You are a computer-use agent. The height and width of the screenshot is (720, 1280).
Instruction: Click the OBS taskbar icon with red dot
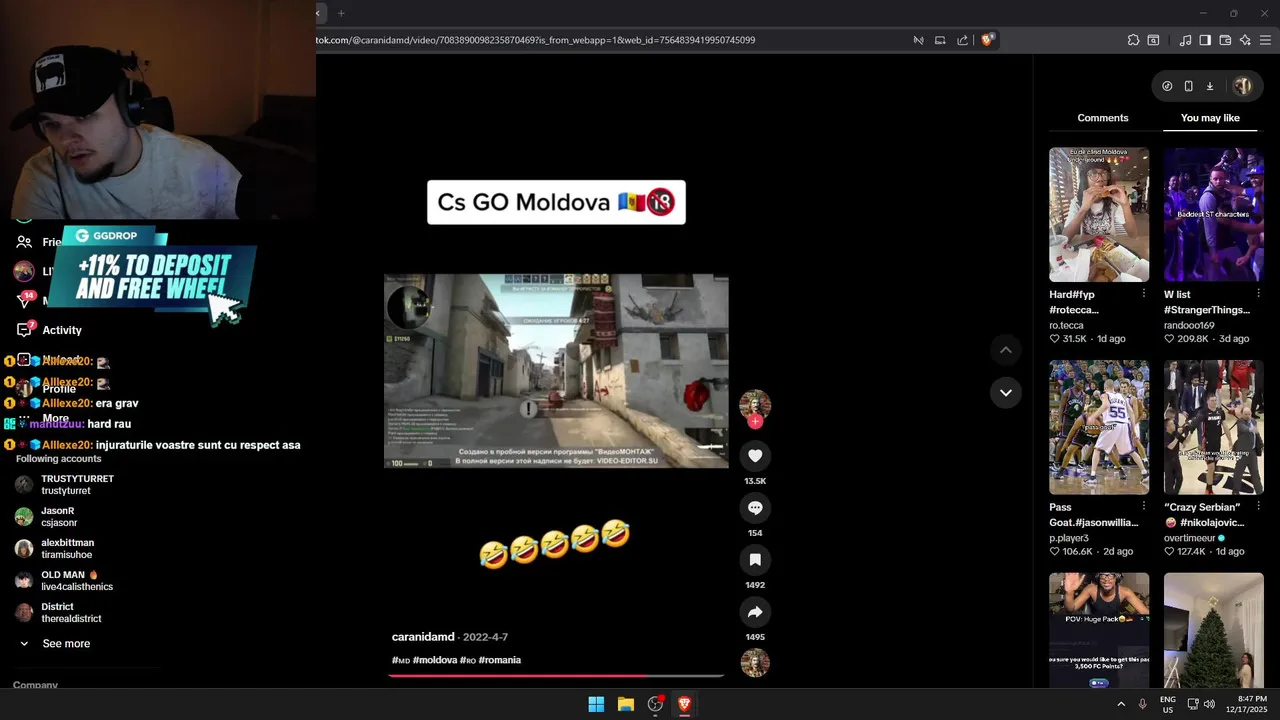(655, 704)
